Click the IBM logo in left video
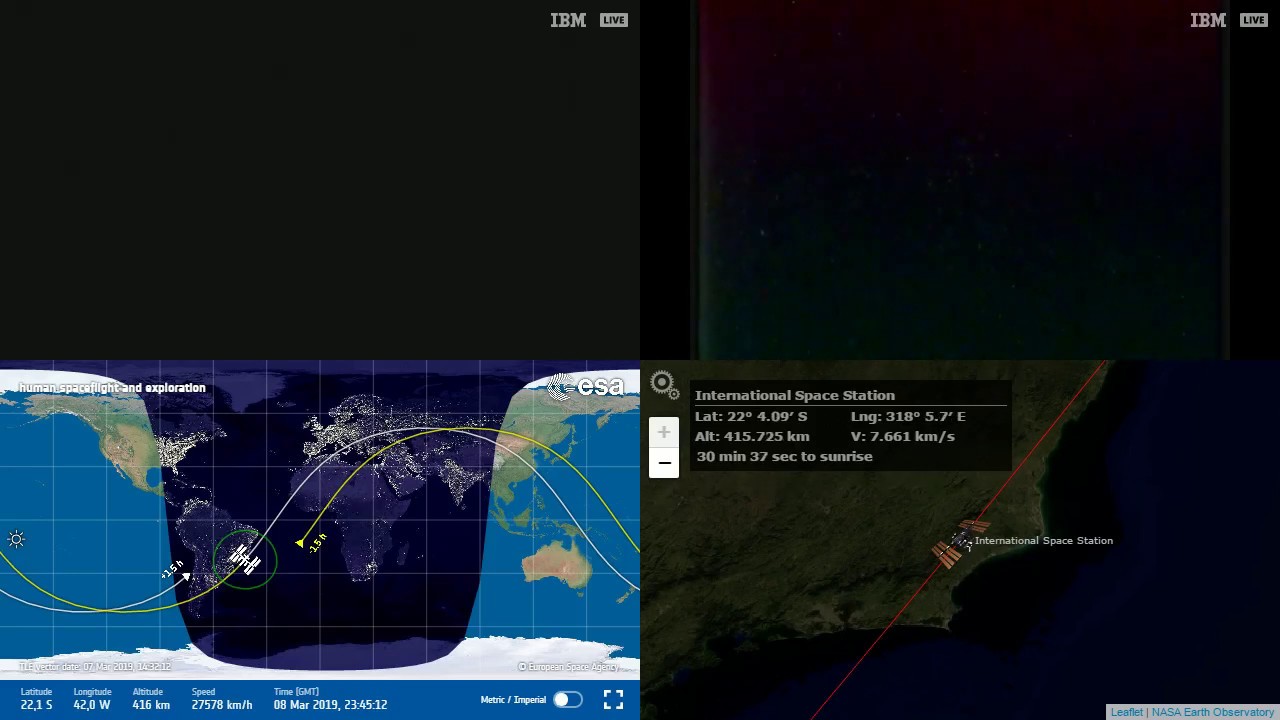The height and width of the screenshot is (720, 1280). pyautogui.click(x=568, y=20)
